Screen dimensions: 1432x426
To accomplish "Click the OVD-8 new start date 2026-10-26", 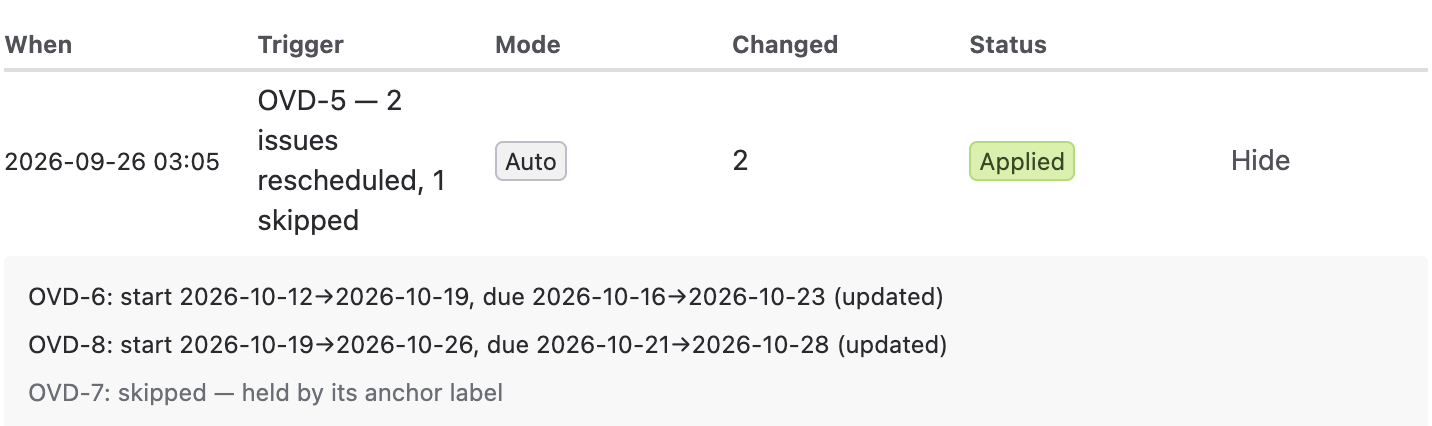I will (404, 345).
